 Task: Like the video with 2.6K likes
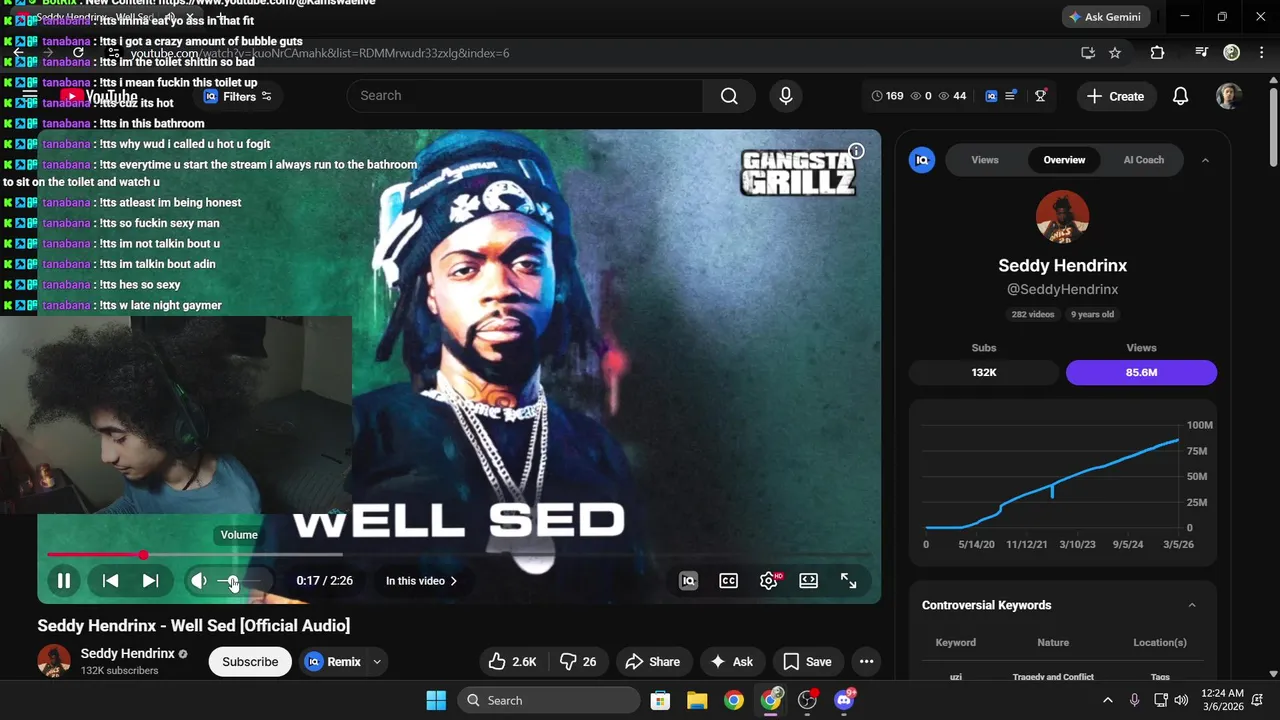coord(512,662)
